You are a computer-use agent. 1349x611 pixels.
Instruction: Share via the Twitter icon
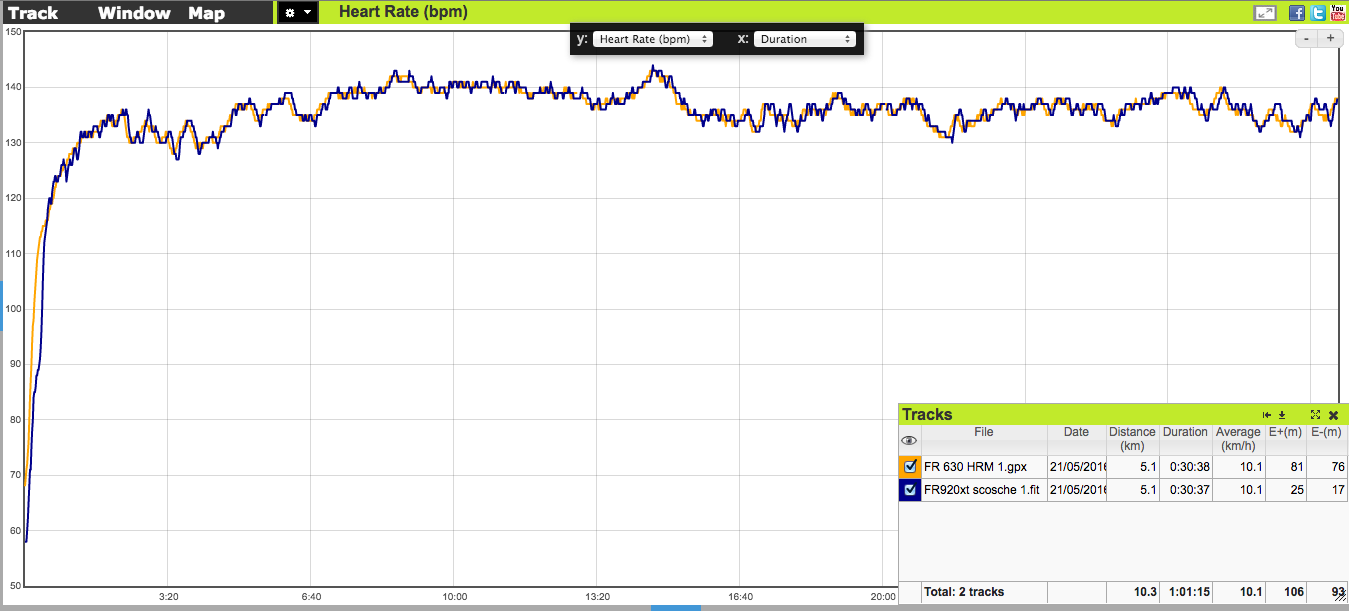click(1318, 13)
